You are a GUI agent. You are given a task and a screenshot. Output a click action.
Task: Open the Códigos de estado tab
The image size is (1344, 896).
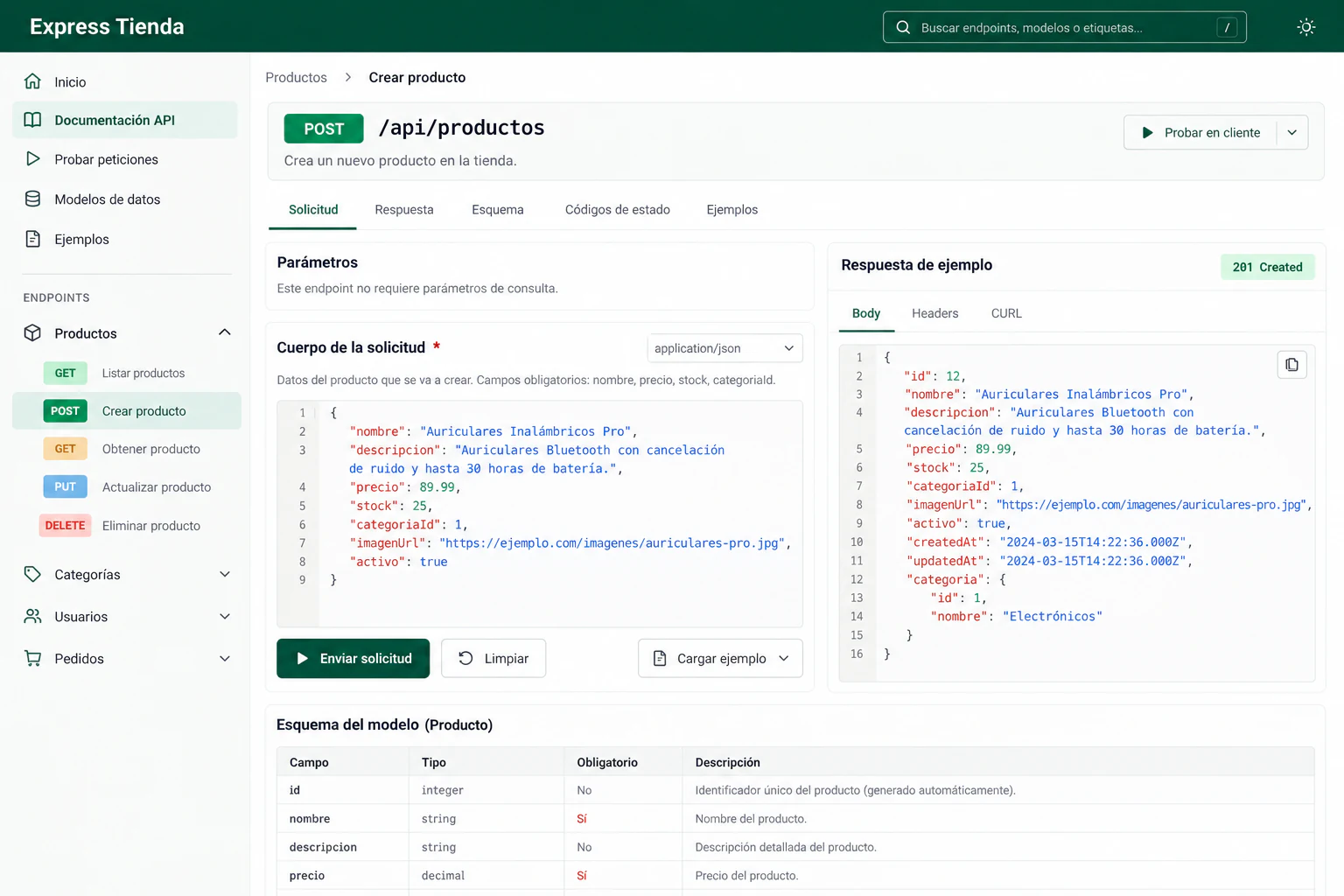(x=618, y=210)
